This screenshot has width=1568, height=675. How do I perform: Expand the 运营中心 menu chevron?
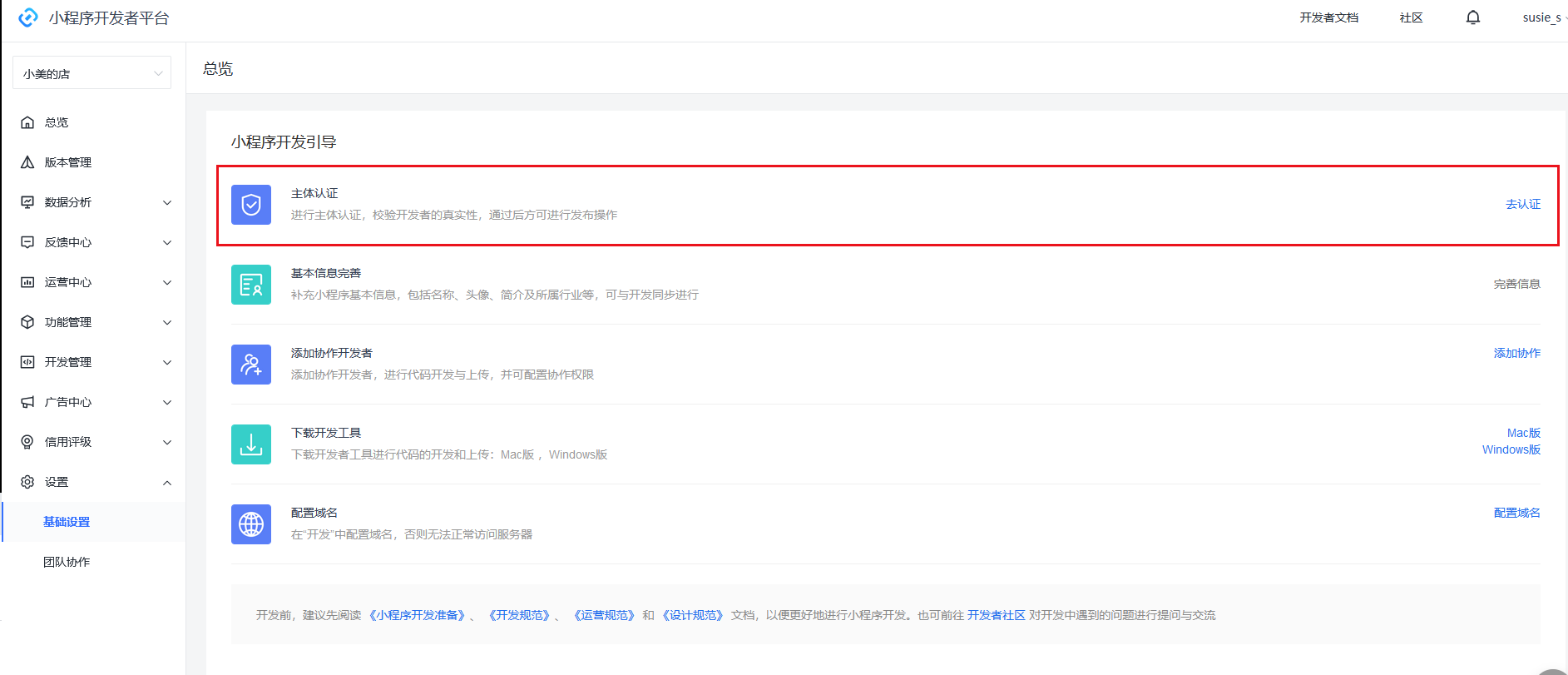tap(167, 282)
